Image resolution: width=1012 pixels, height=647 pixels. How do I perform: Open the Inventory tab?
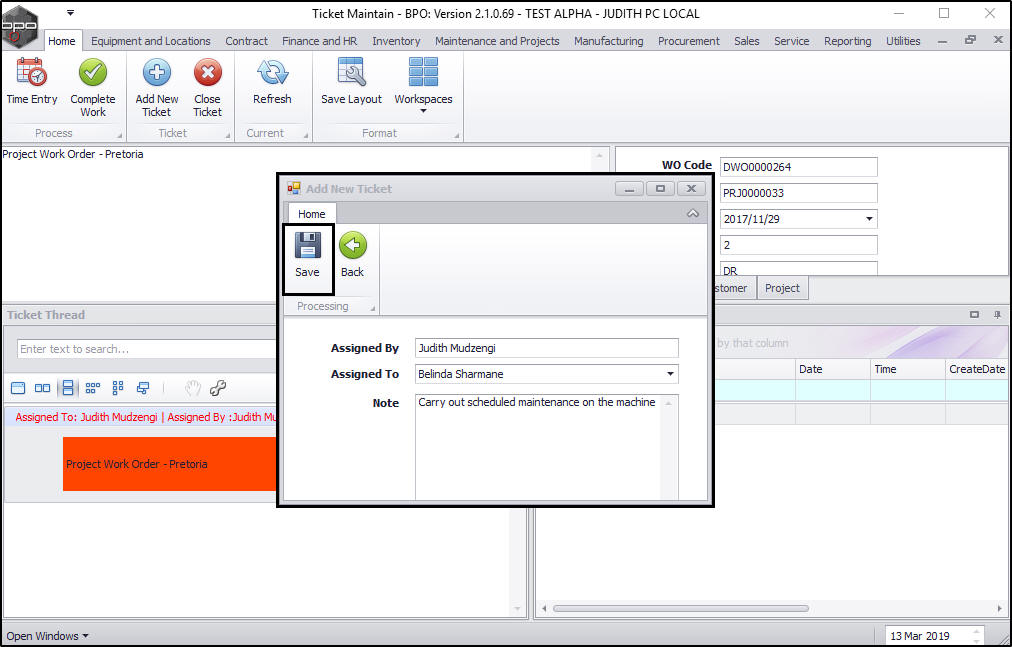point(396,41)
